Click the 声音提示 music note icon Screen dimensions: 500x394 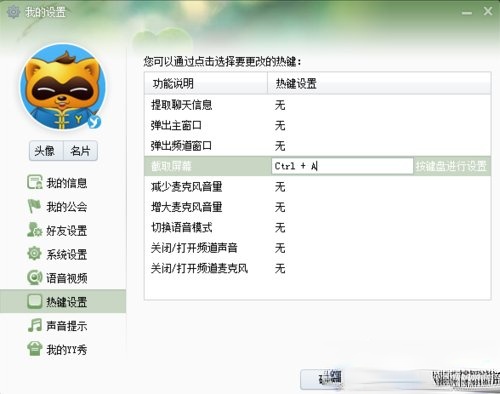[x=35, y=325]
